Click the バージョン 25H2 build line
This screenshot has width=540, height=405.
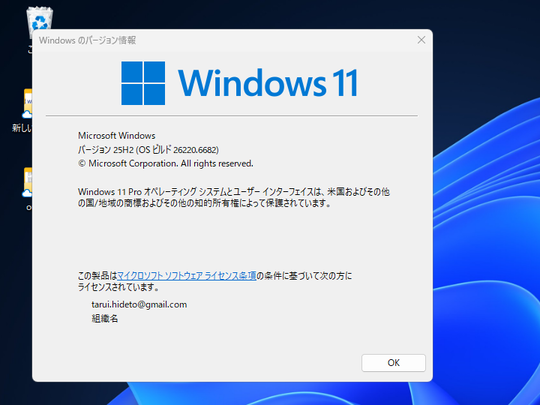pyautogui.click(x=148, y=150)
